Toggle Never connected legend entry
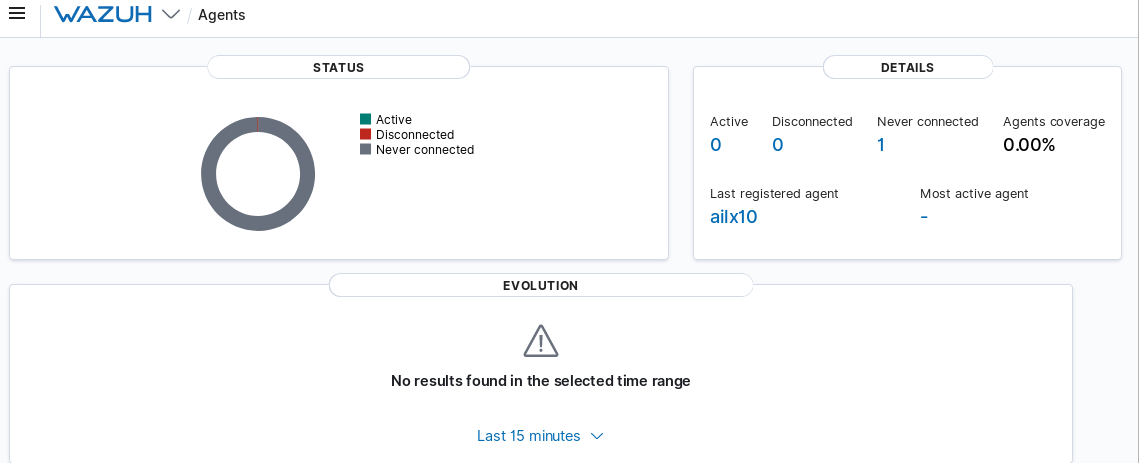The height and width of the screenshot is (463, 1139). tap(424, 150)
